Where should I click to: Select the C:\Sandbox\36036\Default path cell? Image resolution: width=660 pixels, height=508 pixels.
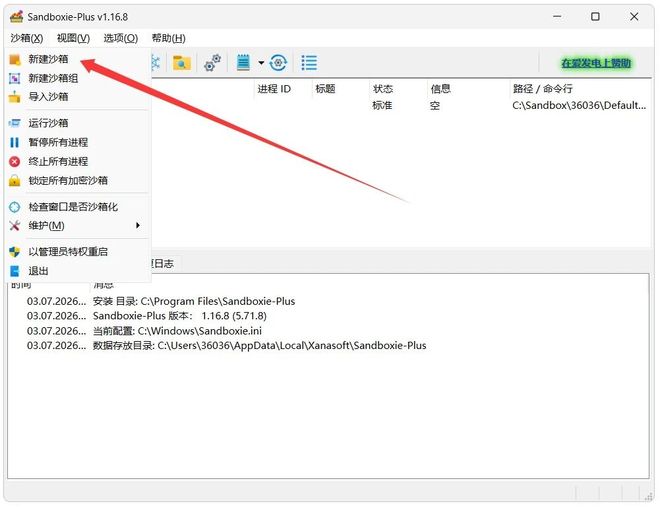tap(579, 105)
